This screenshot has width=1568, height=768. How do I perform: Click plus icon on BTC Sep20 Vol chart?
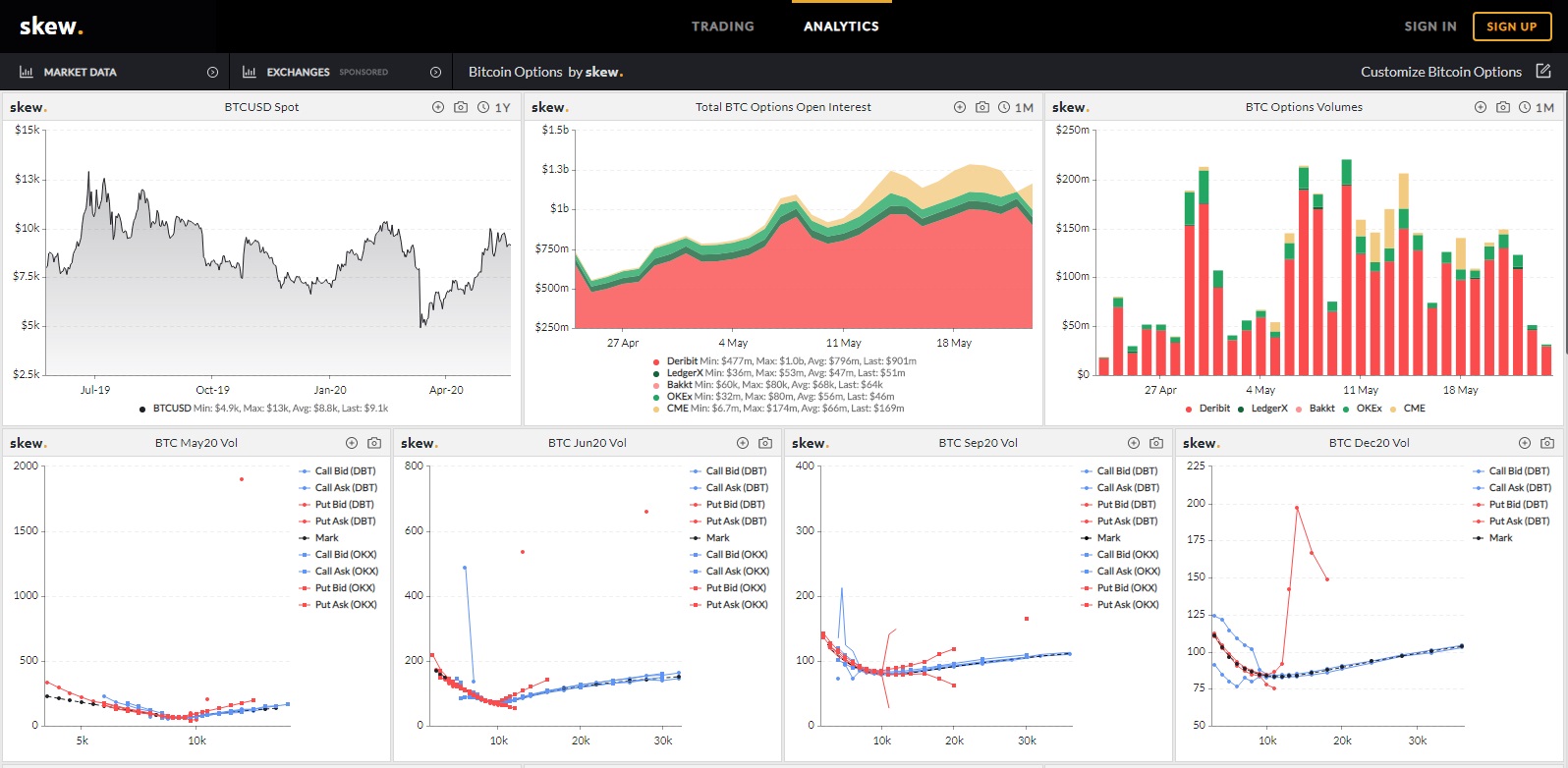coord(1134,443)
